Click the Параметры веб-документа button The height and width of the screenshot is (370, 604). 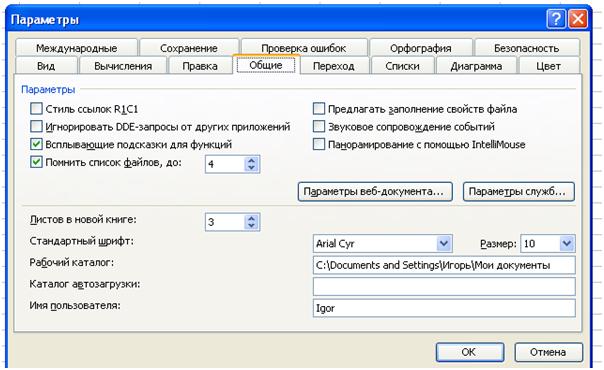[375, 191]
